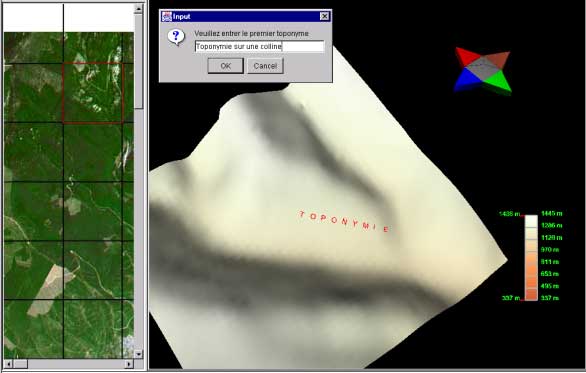Select the red-outlined tile on satellite map
The height and width of the screenshot is (373, 586).
93,93
